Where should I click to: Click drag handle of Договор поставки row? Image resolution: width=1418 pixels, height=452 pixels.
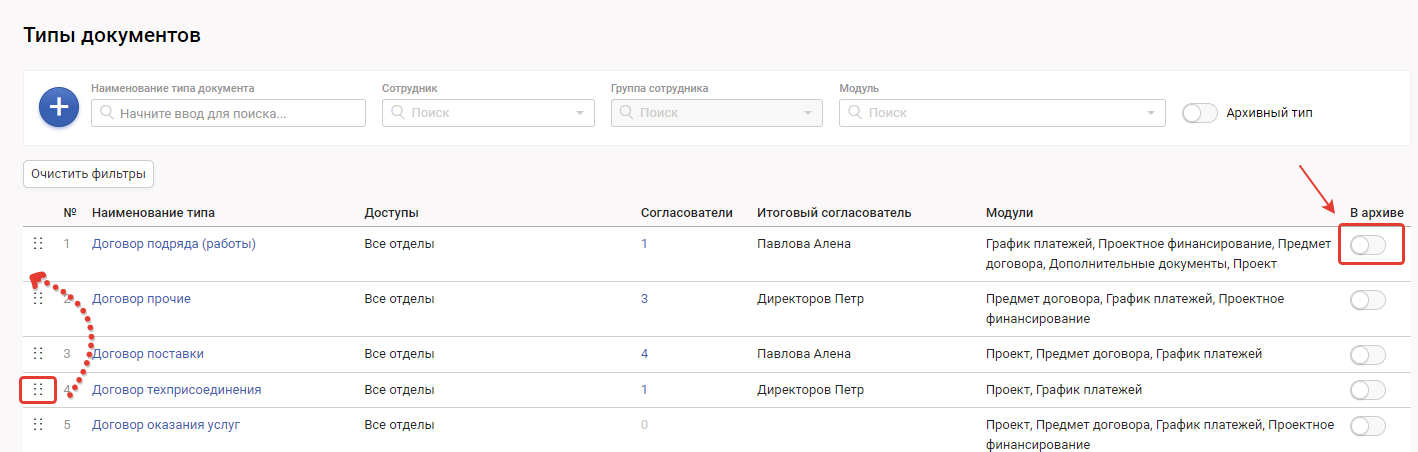38,353
